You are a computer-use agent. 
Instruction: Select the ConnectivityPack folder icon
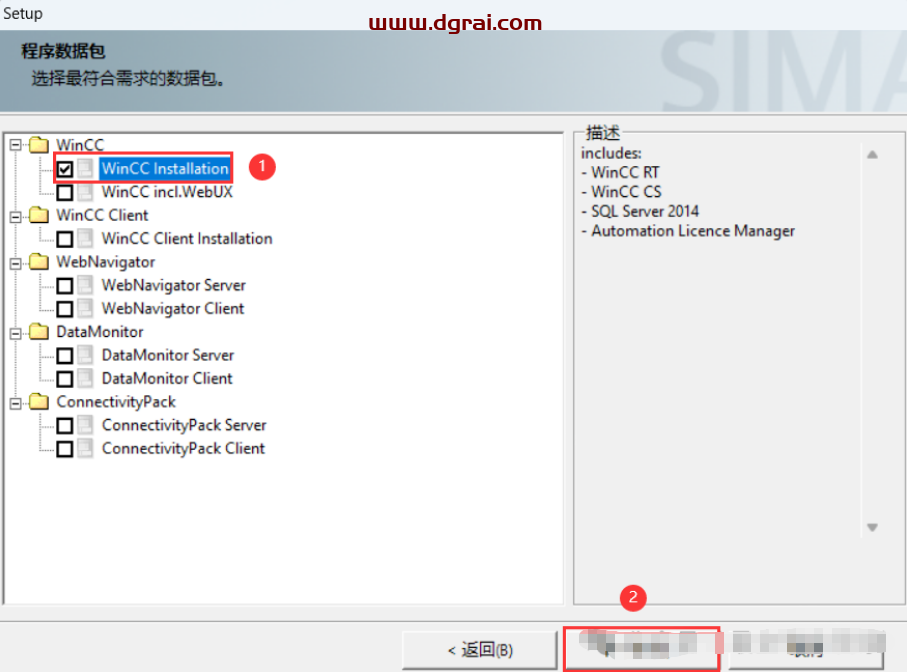pyautogui.click(x=39, y=402)
